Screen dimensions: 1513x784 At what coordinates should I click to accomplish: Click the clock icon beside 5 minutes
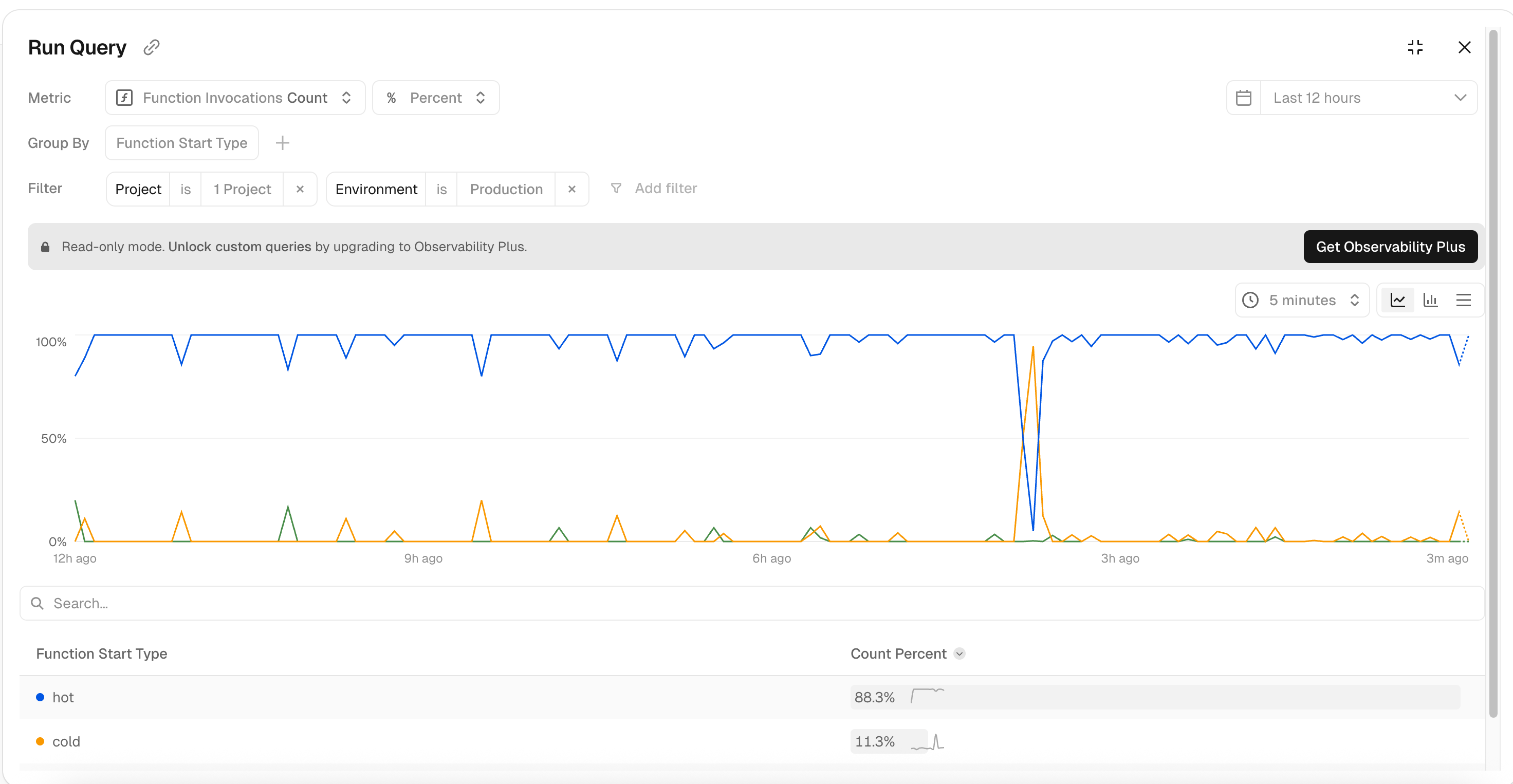[x=1251, y=300]
